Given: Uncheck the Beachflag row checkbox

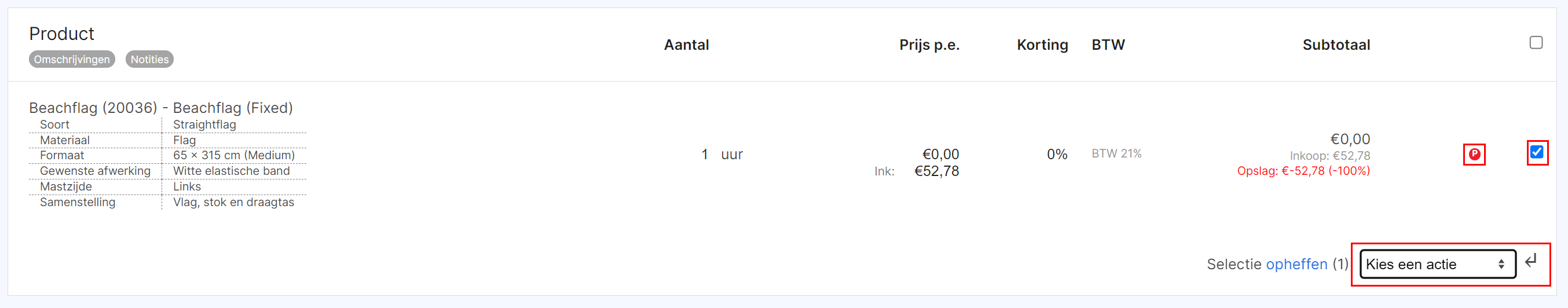Looking at the screenshot, I should pyautogui.click(x=1536, y=152).
